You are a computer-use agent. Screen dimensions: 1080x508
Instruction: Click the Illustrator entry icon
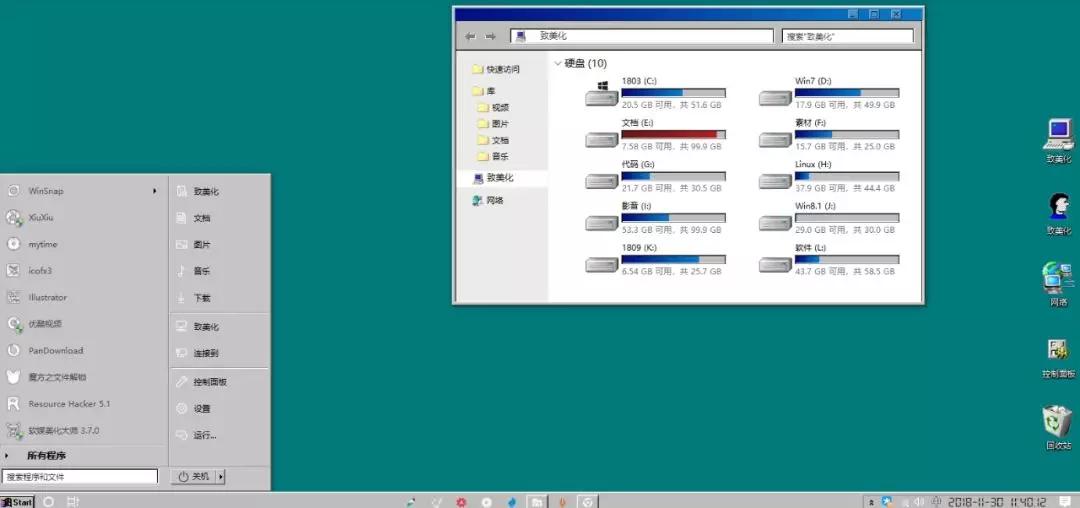pos(14,297)
